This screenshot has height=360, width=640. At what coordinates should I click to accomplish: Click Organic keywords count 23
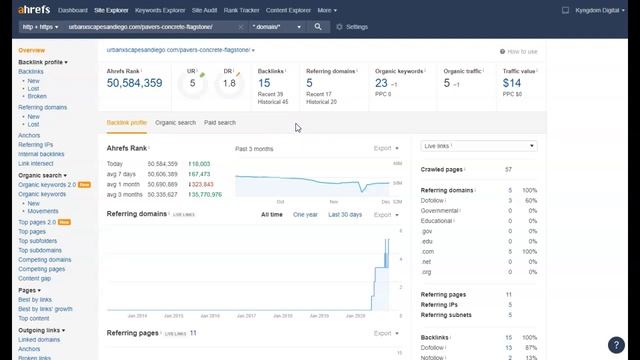(381, 83)
